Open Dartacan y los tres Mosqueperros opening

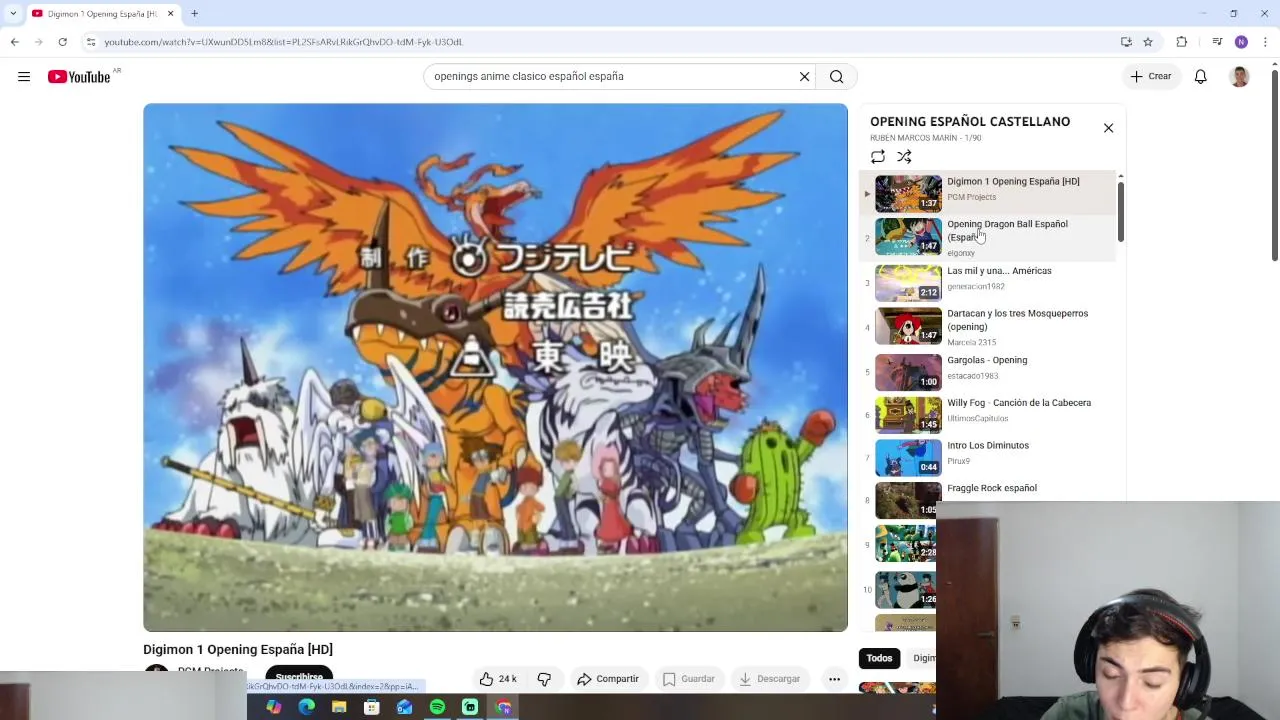click(x=988, y=326)
